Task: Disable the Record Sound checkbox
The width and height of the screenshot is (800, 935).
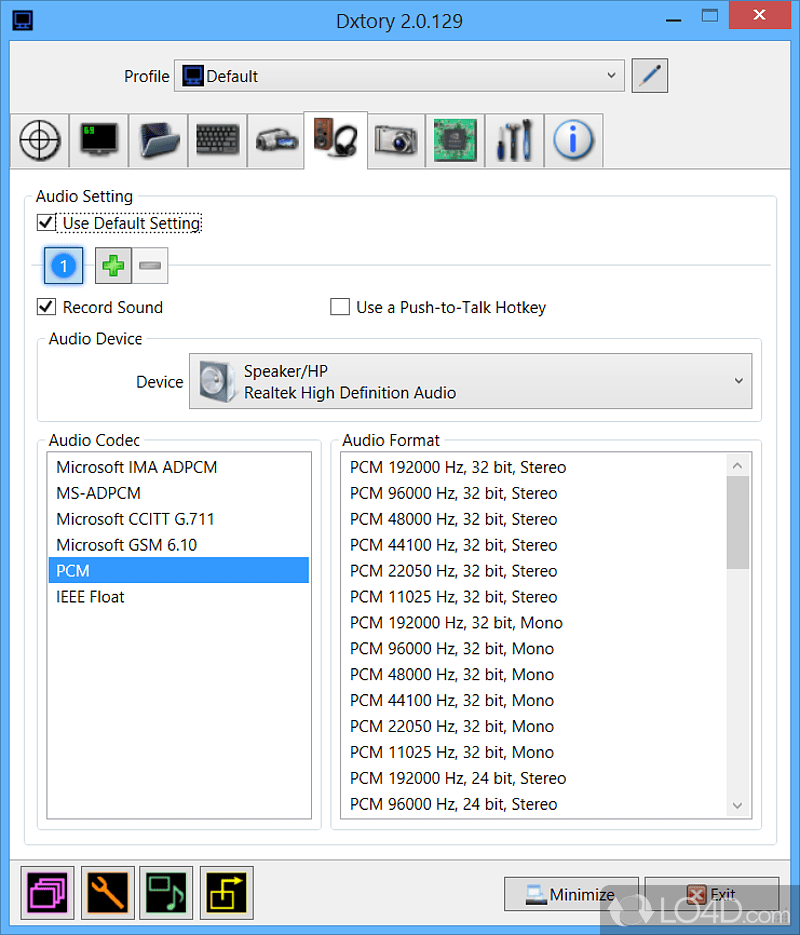Action: coord(45,307)
